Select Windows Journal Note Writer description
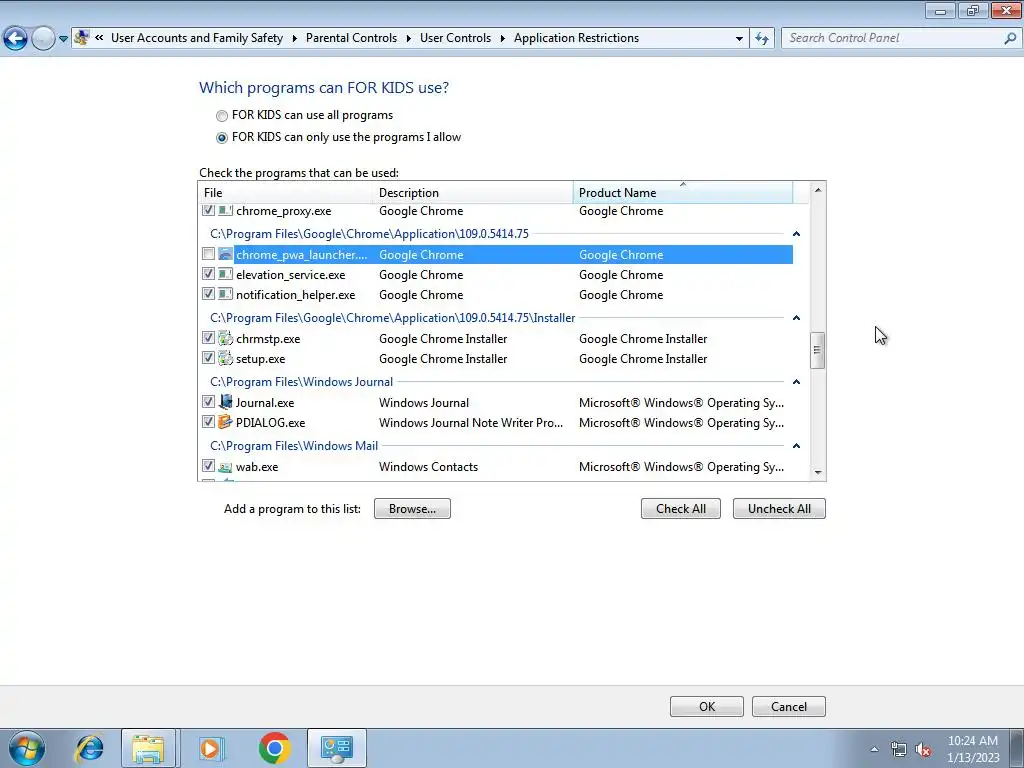The height and width of the screenshot is (768, 1024). coord(471,423)
